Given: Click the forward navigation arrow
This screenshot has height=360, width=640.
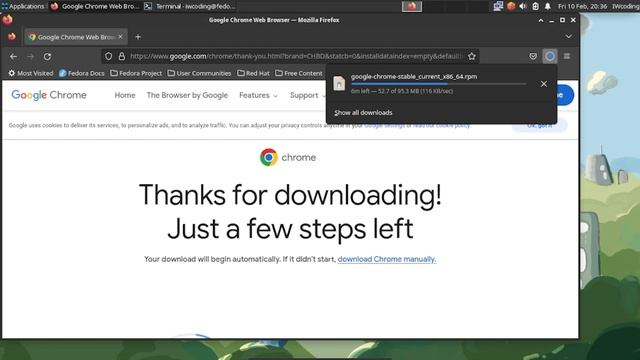Looking at the screenshot, I should pos(31,56).
